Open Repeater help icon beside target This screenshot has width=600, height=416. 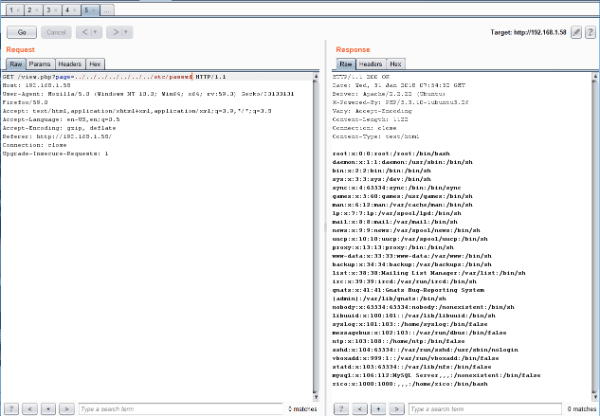coord(590,33)
